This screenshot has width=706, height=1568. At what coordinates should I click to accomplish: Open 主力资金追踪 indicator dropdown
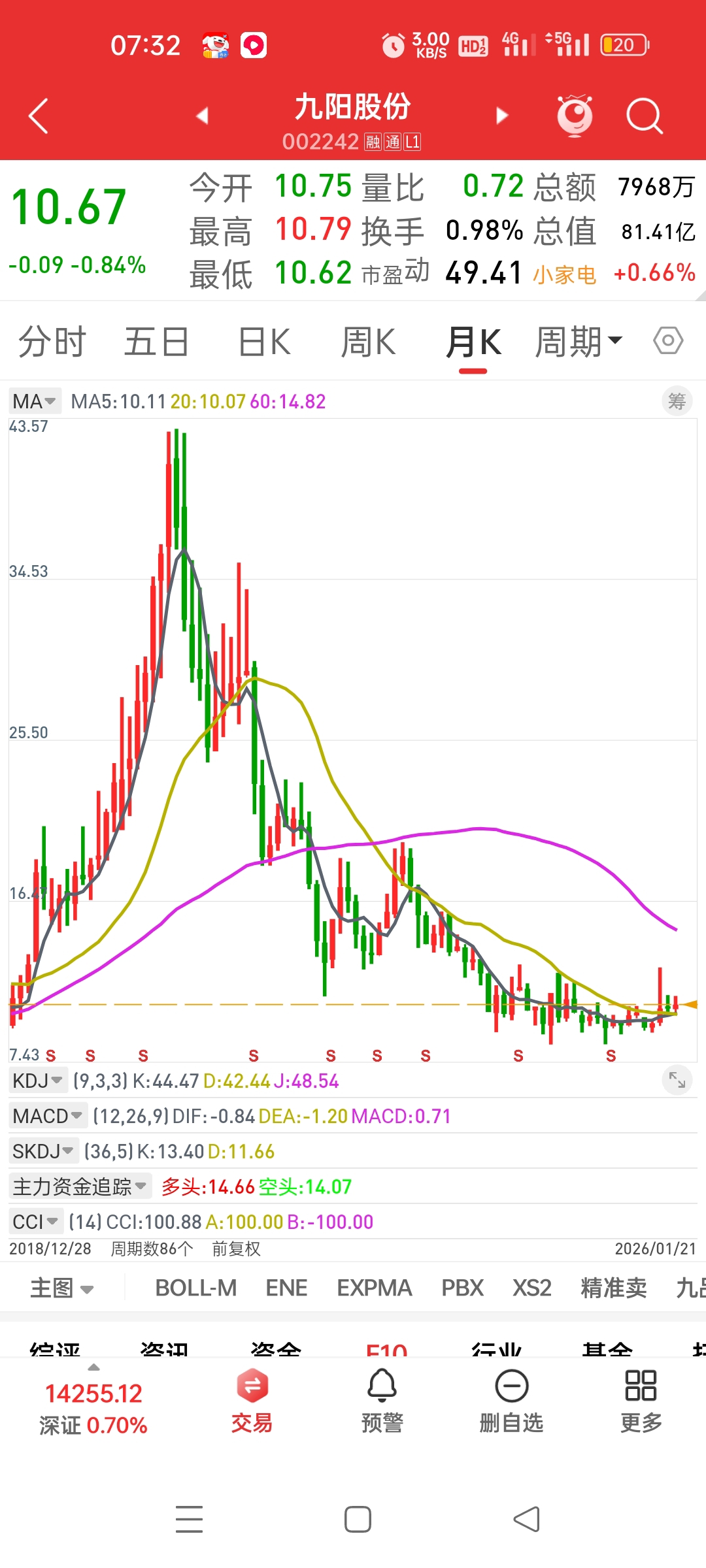(80, 1186)
